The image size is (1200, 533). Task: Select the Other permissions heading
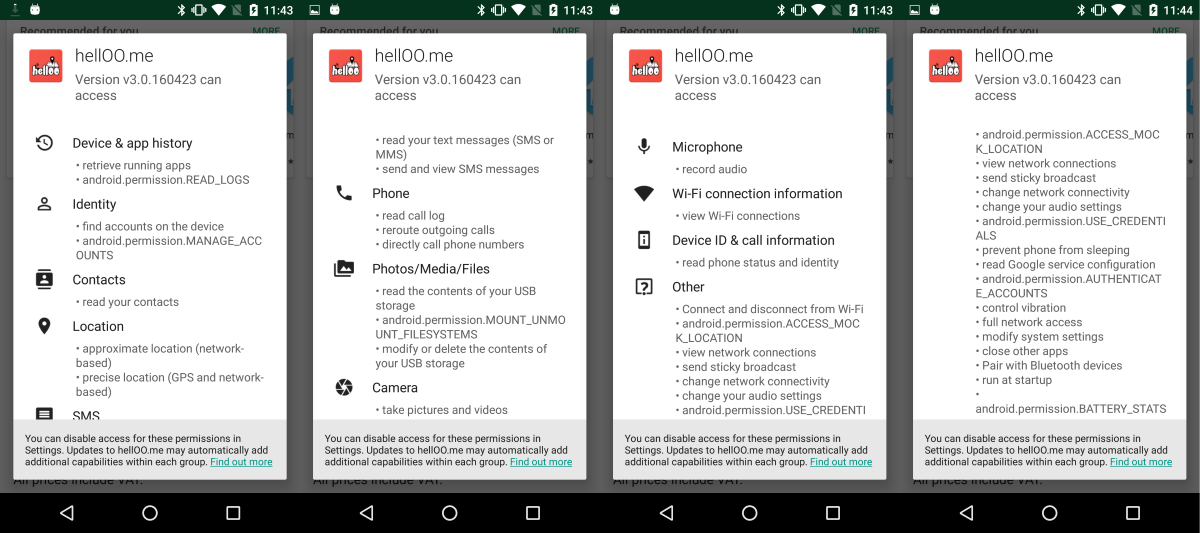tap(688, 287)
